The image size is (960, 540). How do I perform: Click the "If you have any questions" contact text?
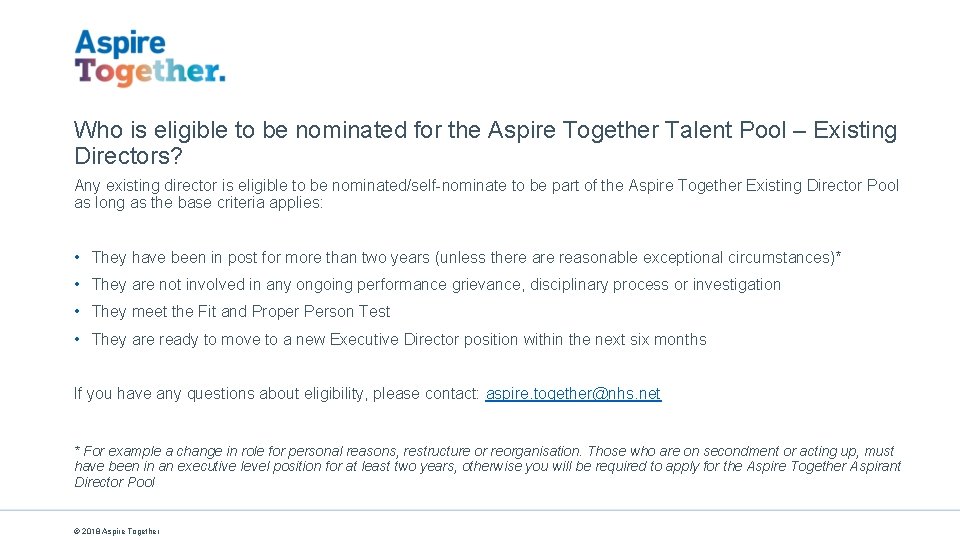(x=277, y=394)
